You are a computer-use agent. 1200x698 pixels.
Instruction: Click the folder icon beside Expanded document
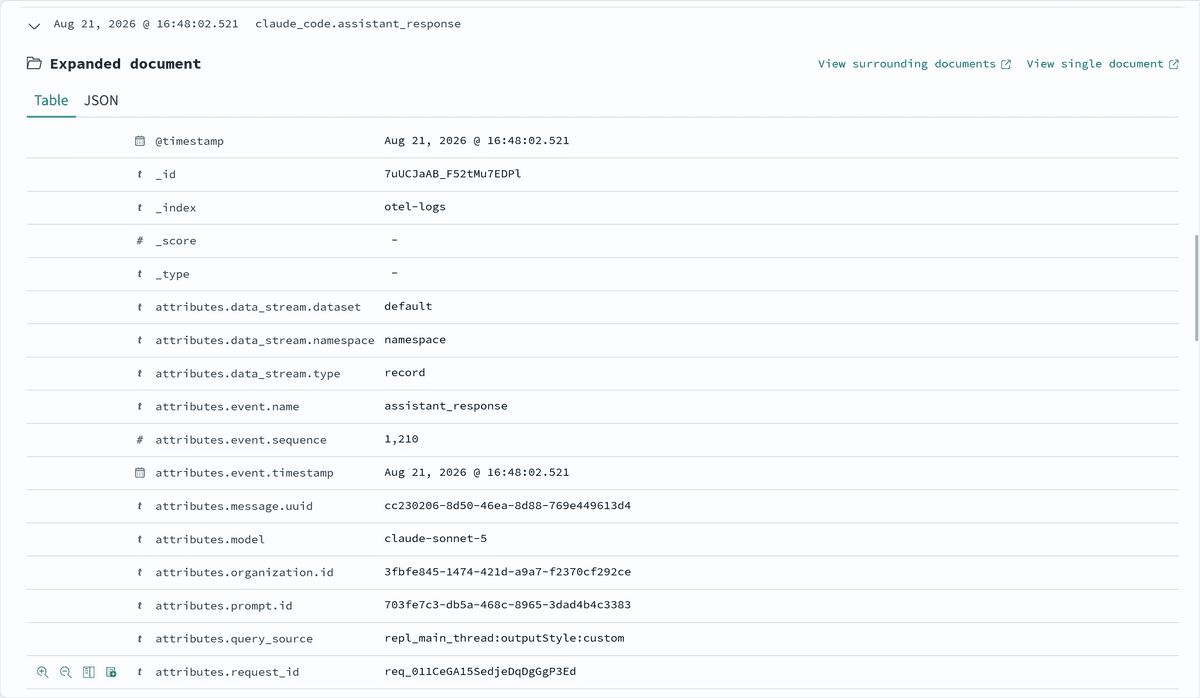34,63
